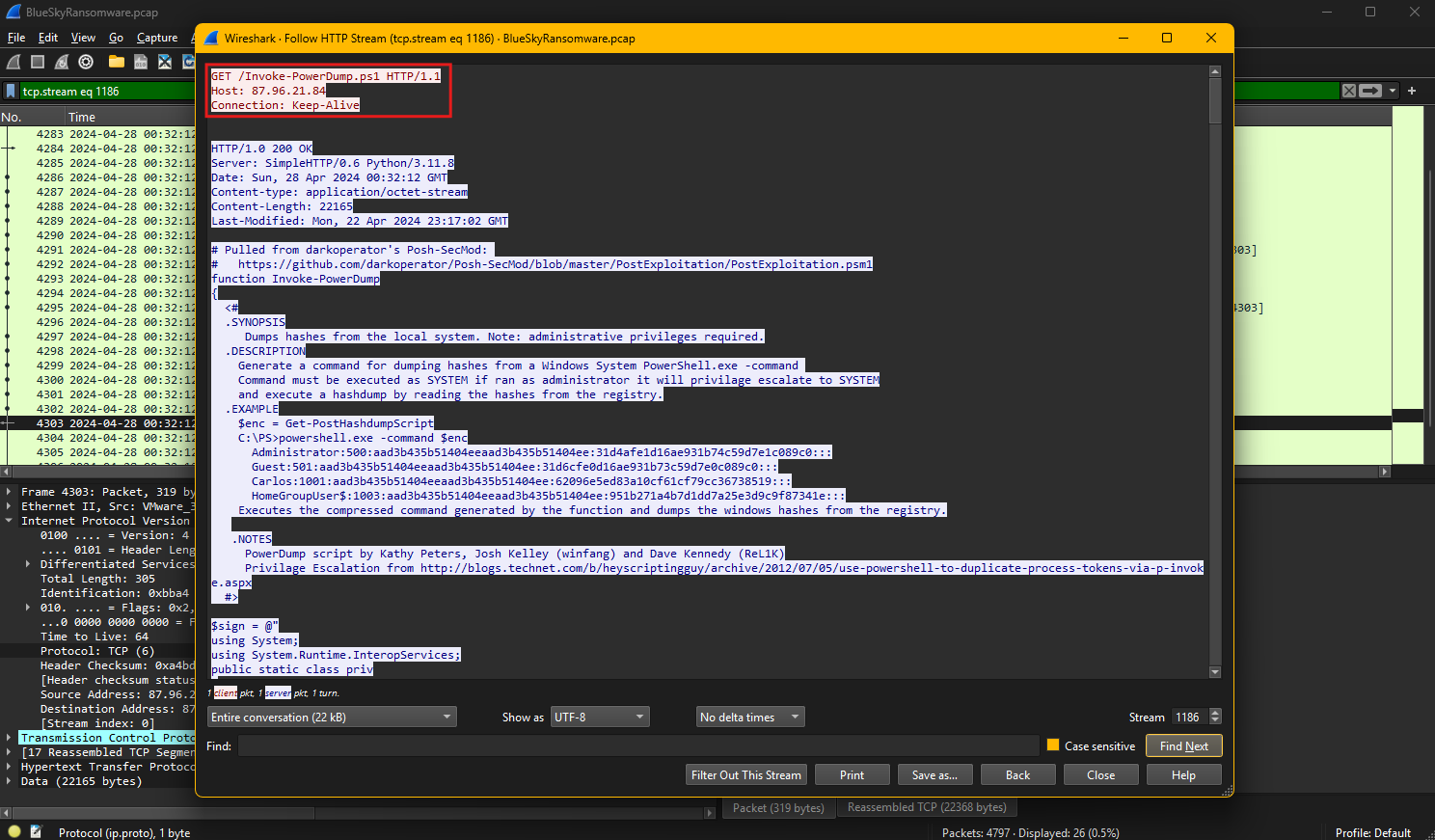Open the View menu

(83, 38)
